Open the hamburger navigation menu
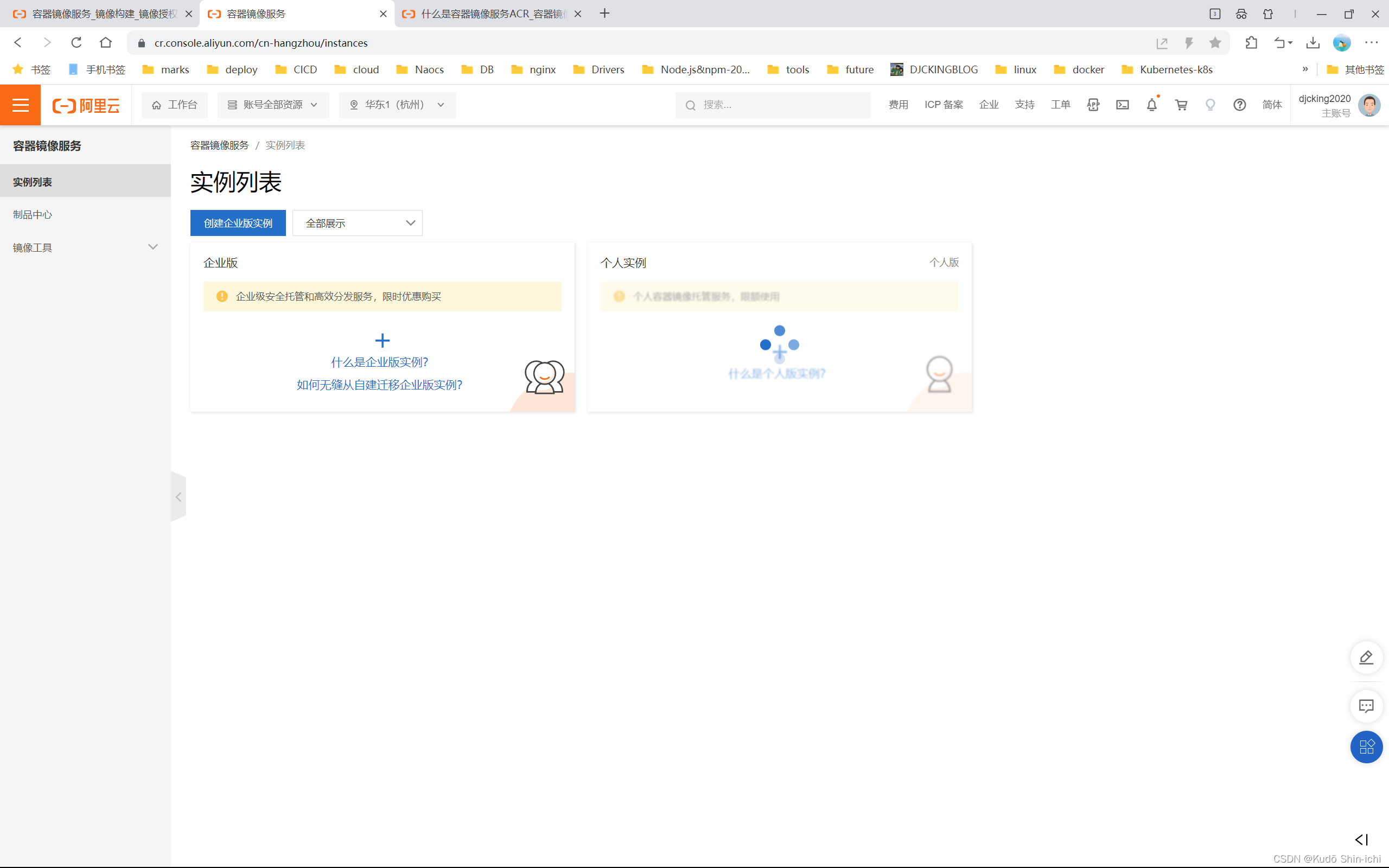 pyautogui.click(x=20, y=105)
